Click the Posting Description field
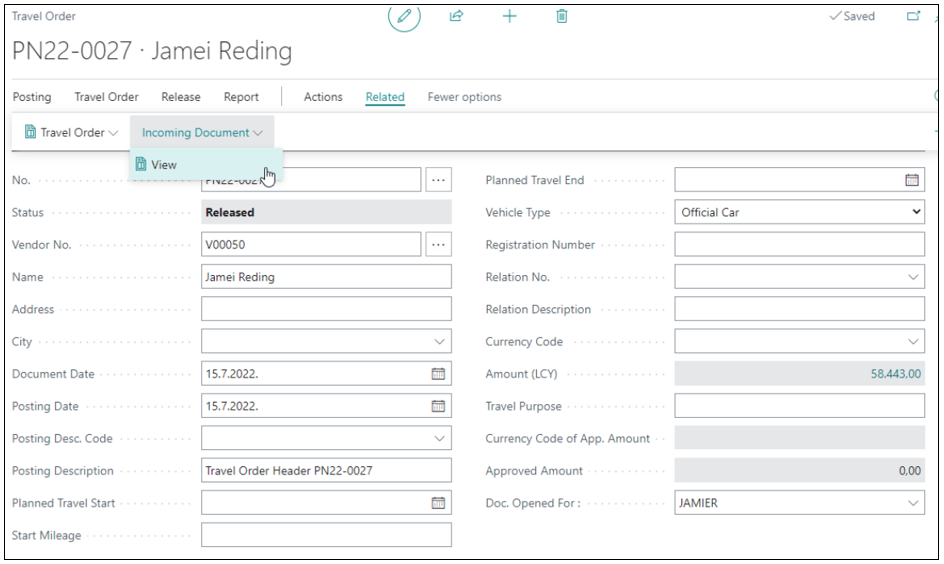 [326, 471]
